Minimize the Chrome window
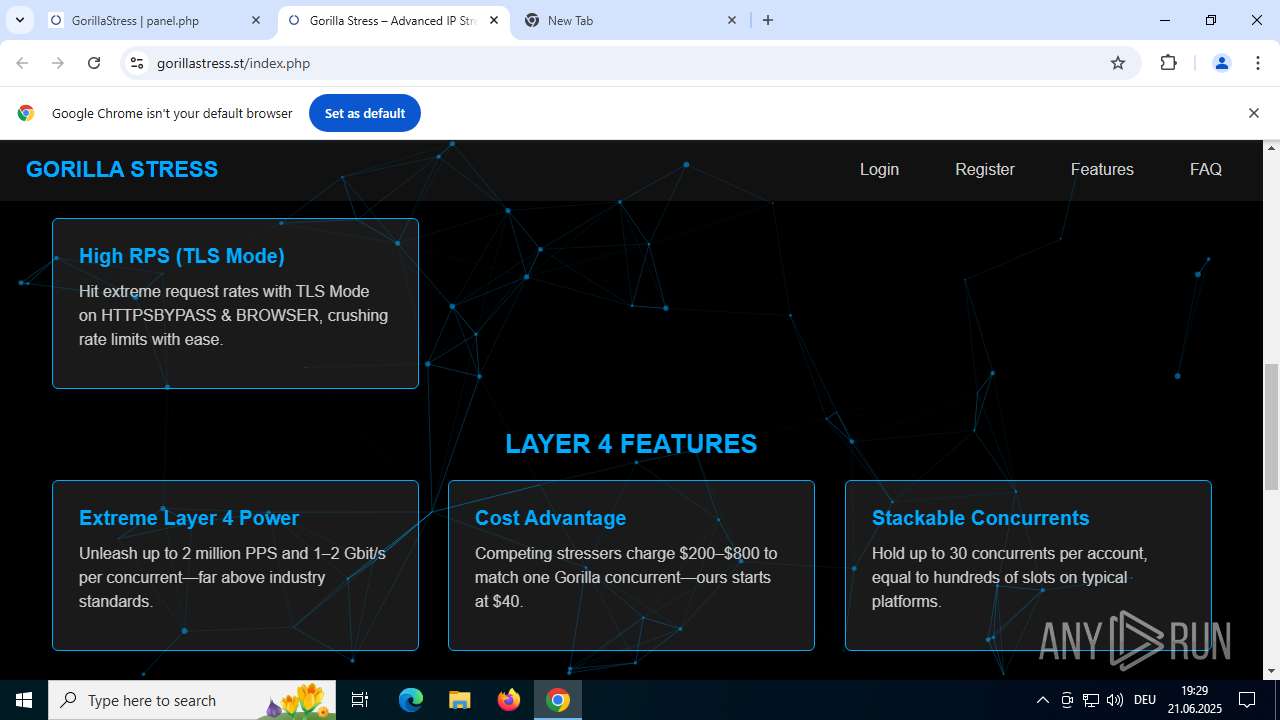The height and width of the screenshot is (720, 1280). [x=1165, y=20]
